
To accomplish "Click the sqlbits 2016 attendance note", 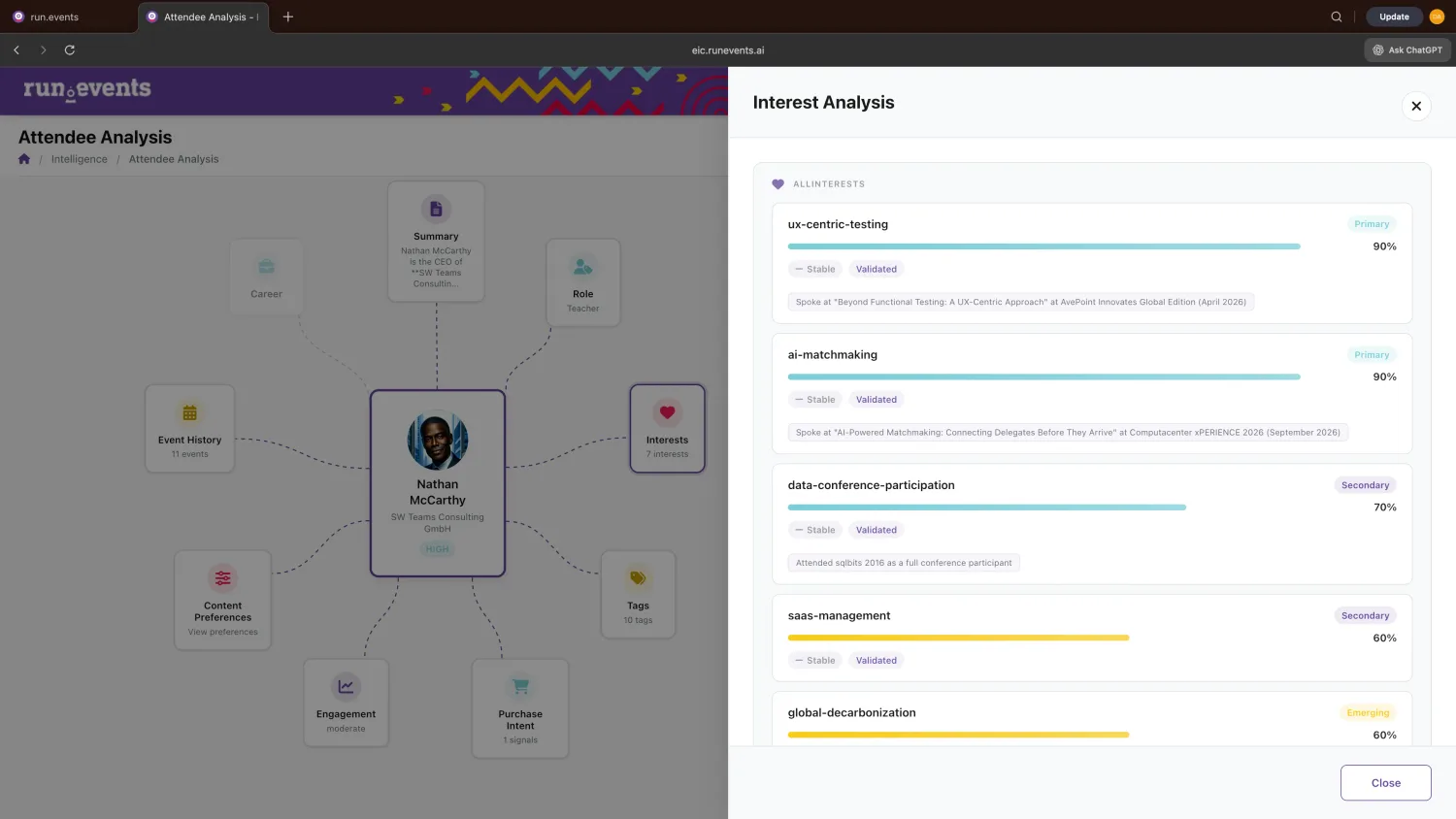I will tap(904, 563).
